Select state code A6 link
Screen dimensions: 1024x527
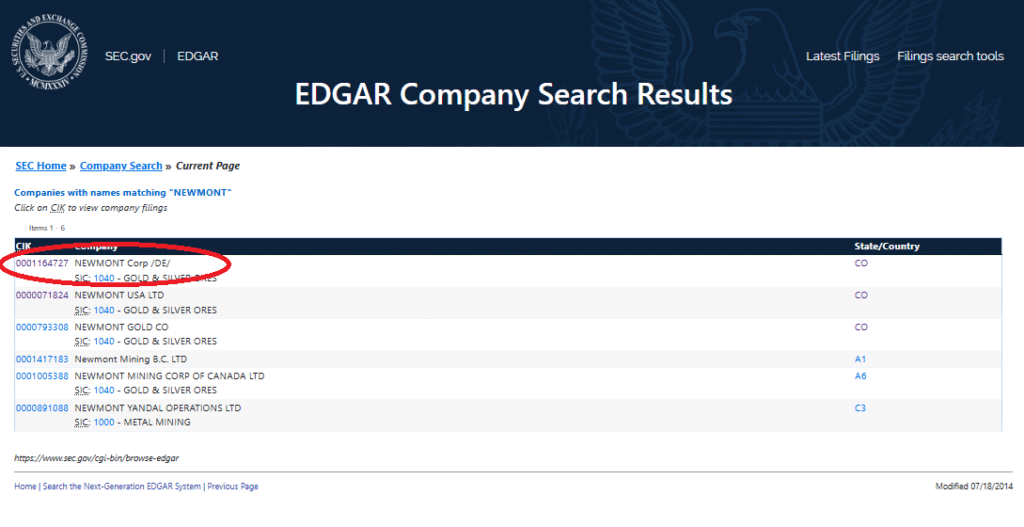click(860, 376)
